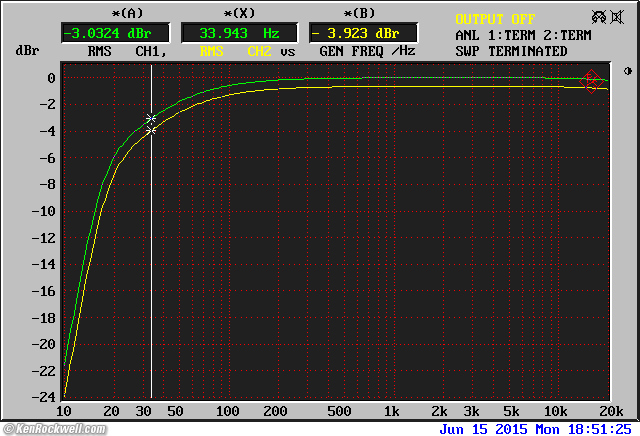Click the muted loudspeaker icon
This screenshot has height=436, width=640.
tap(617, 17)
